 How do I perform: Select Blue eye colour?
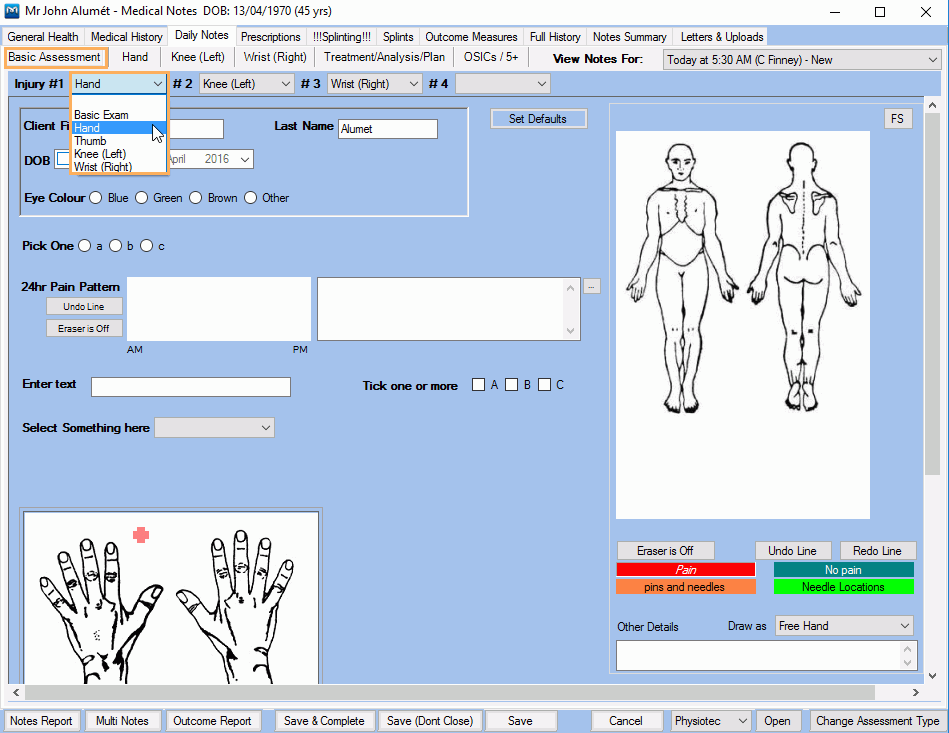click(96, 198)
